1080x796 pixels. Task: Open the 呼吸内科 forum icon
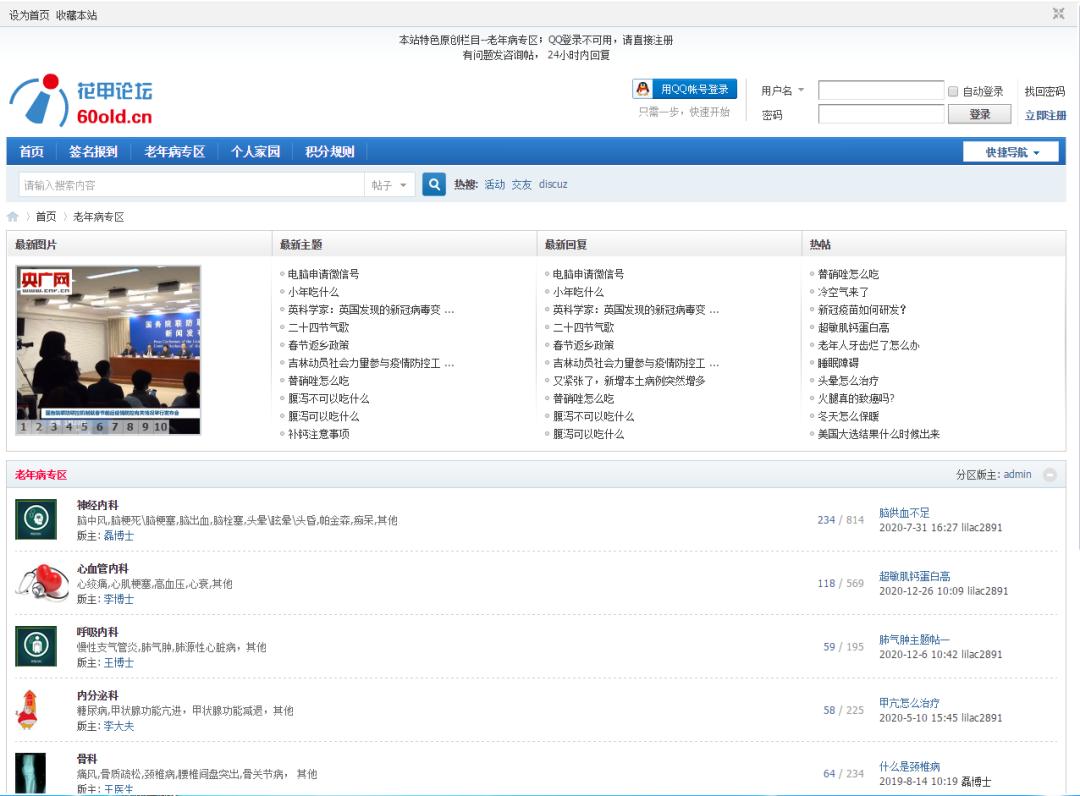36,646
